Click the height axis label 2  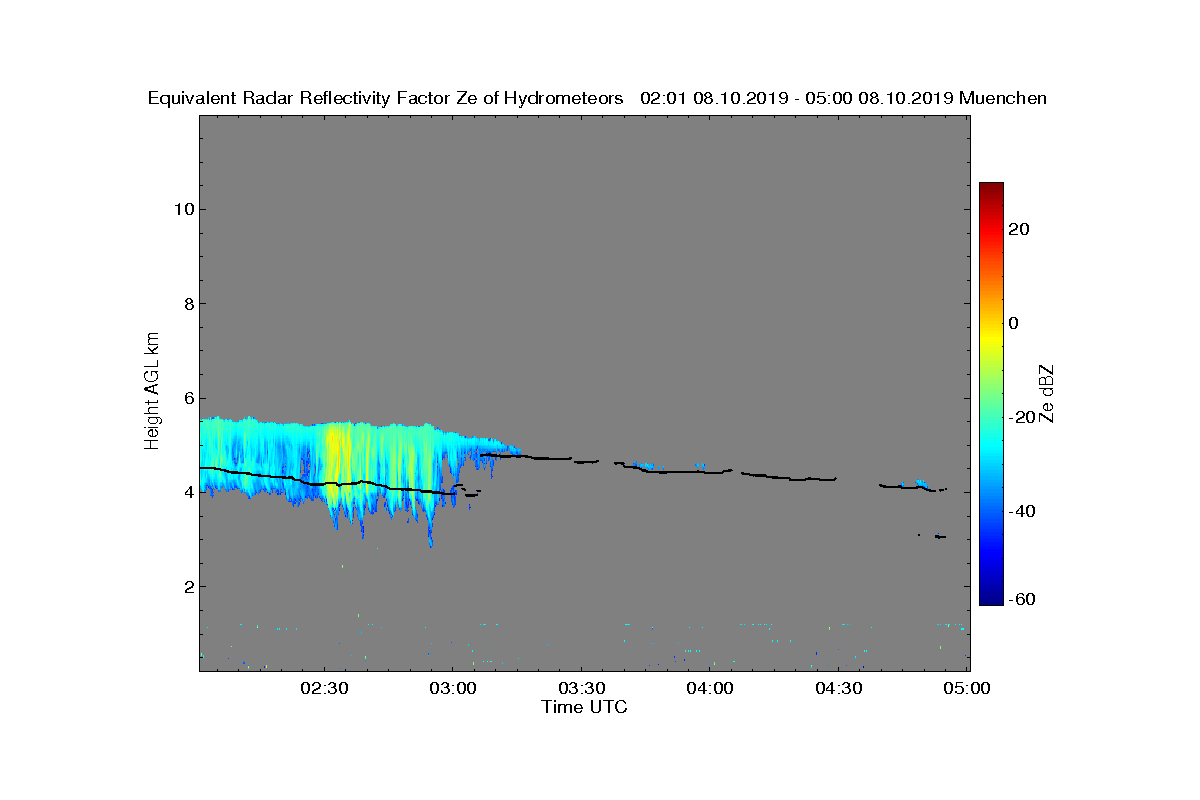point(188,586)
